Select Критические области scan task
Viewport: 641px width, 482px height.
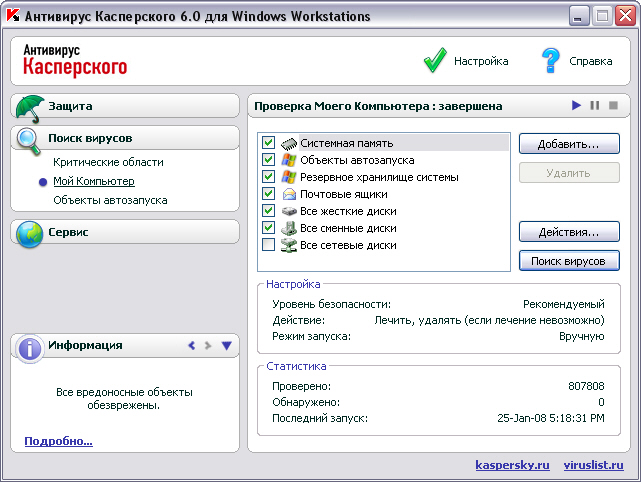pyautogui.click(x=108, y=162)
